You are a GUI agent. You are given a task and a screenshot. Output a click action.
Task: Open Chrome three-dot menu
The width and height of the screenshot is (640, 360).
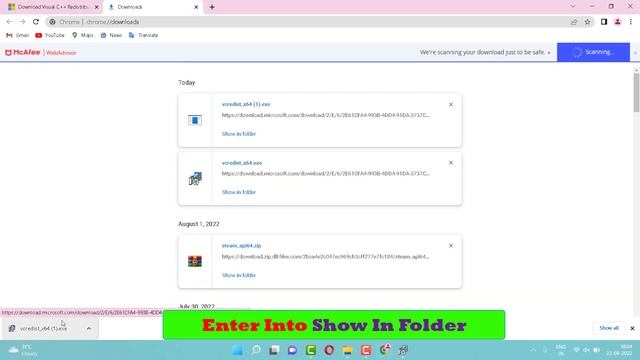(x=631, y=22)
